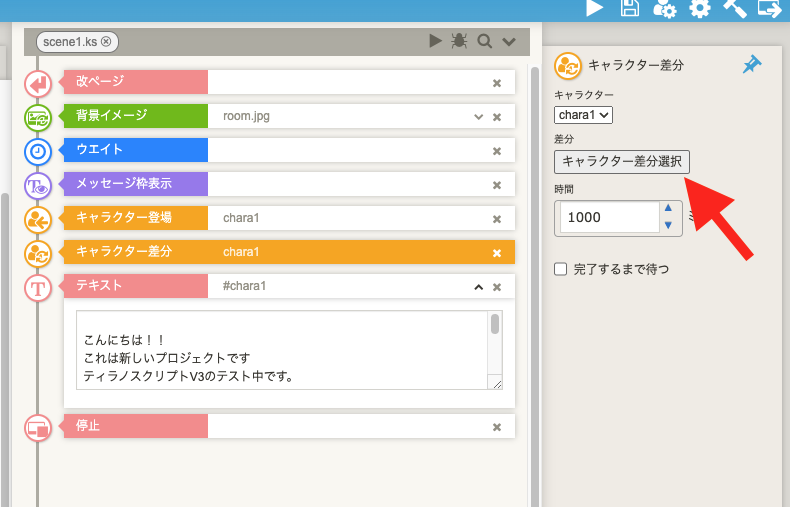Click the hammer build icon

click(x=735, y=9)
